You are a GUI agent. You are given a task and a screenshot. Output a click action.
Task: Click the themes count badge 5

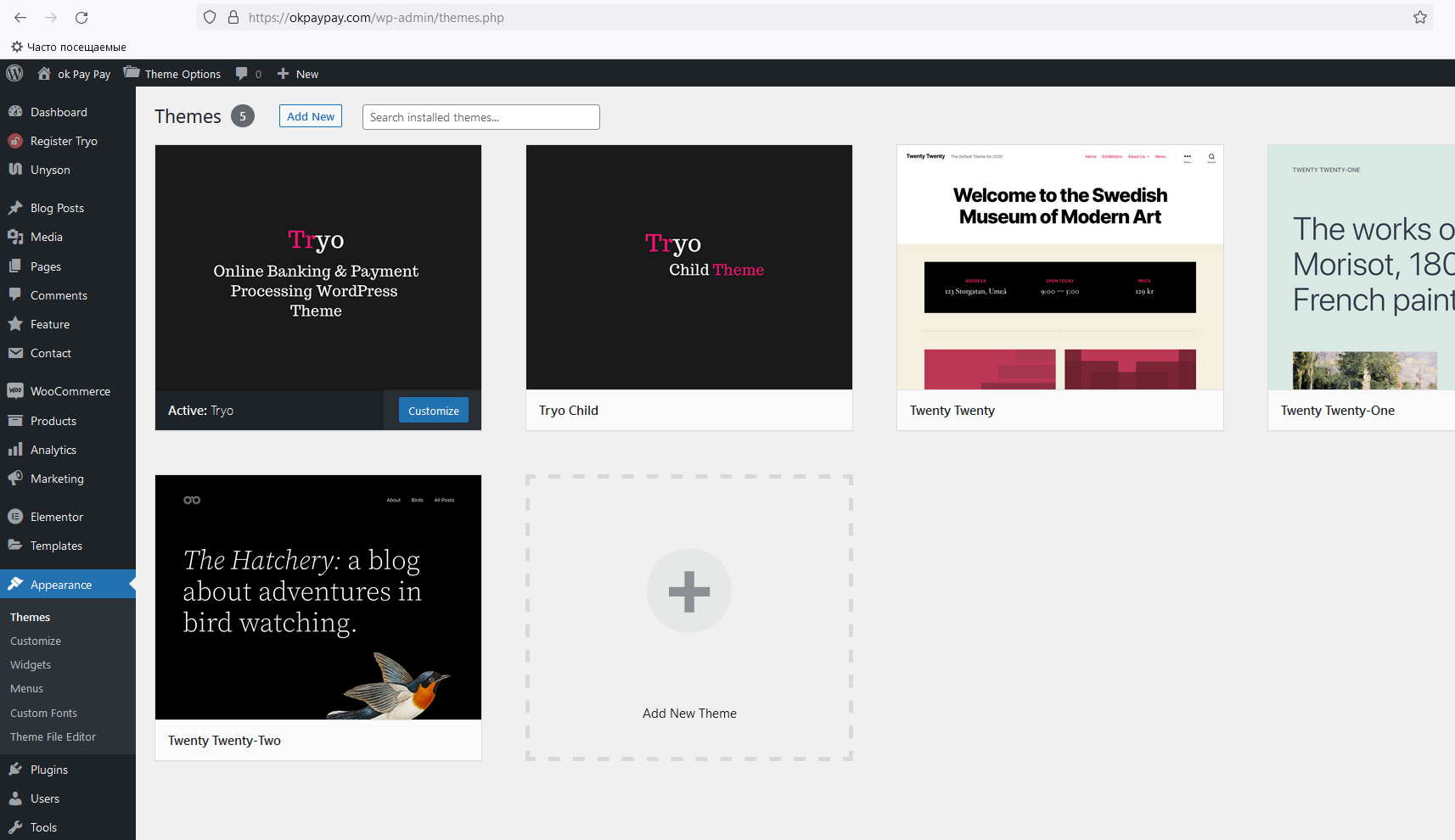(243, 116)
